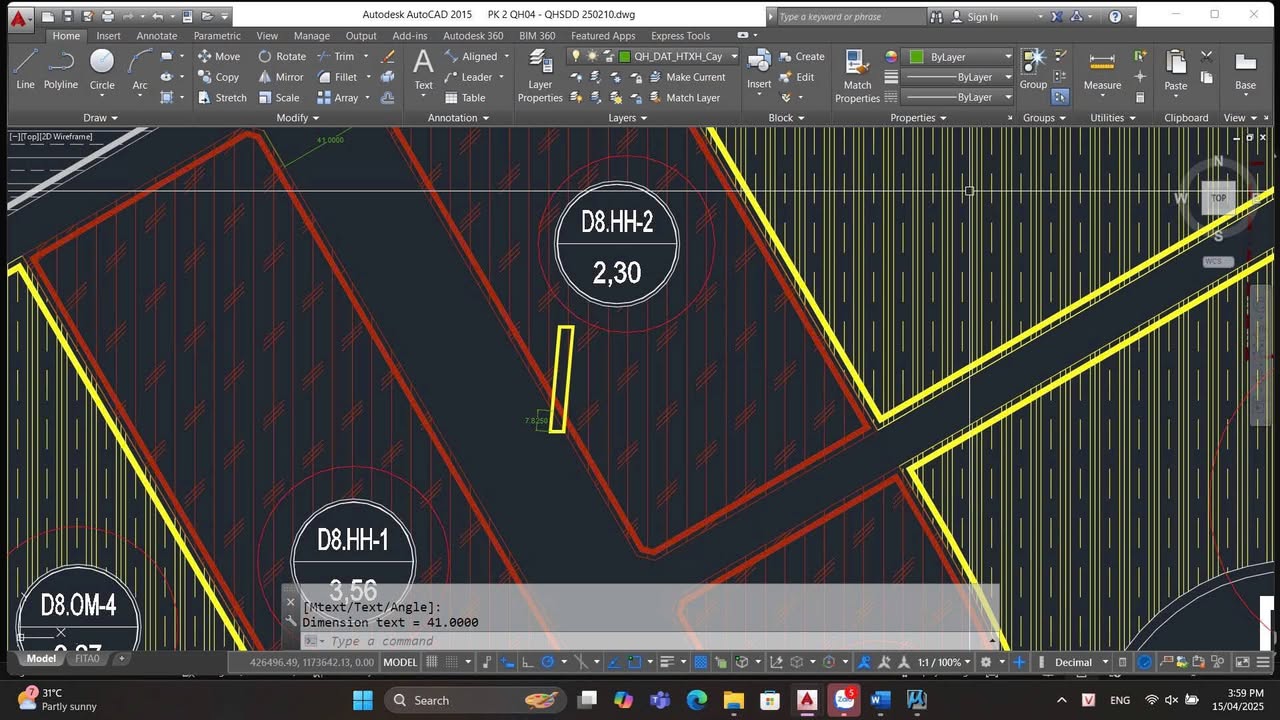The height and width of the screenshot is (720, 1280).
Task: Select the Table annotation tool
Action: (x=463, y=98)
